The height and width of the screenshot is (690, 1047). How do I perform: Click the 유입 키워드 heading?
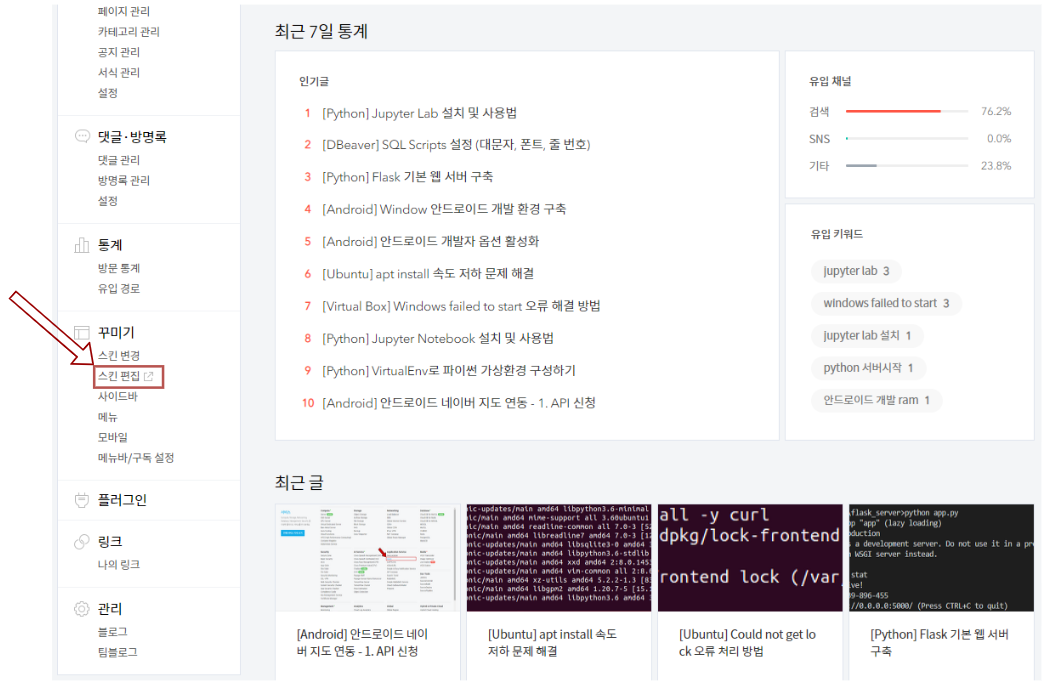pos(837,234)
